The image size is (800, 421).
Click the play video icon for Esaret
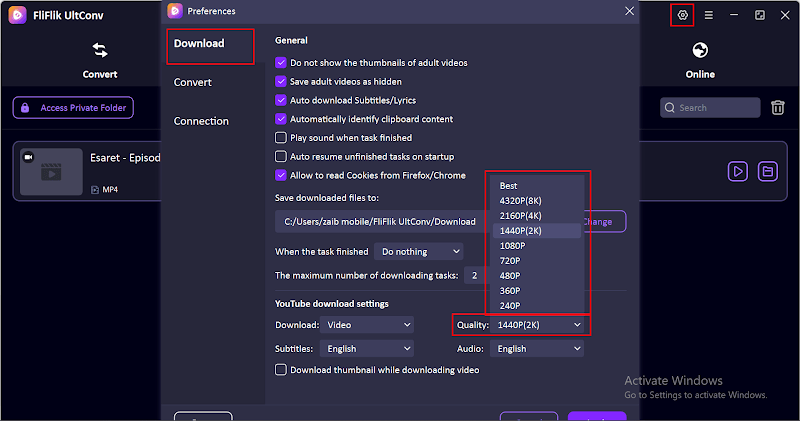click(x=737, y=171)
